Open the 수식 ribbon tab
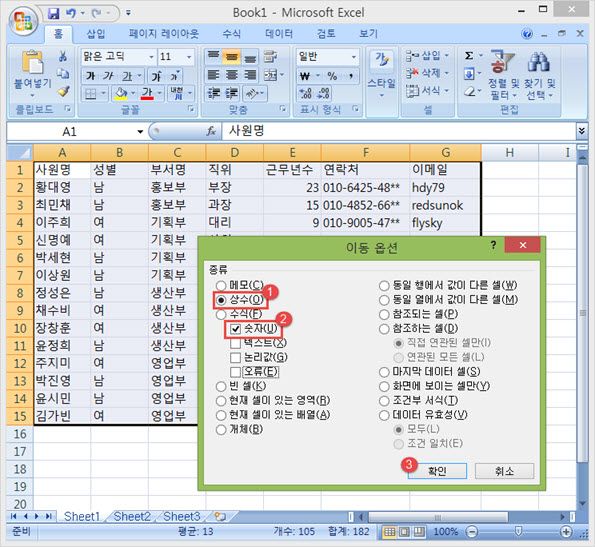 231,34
